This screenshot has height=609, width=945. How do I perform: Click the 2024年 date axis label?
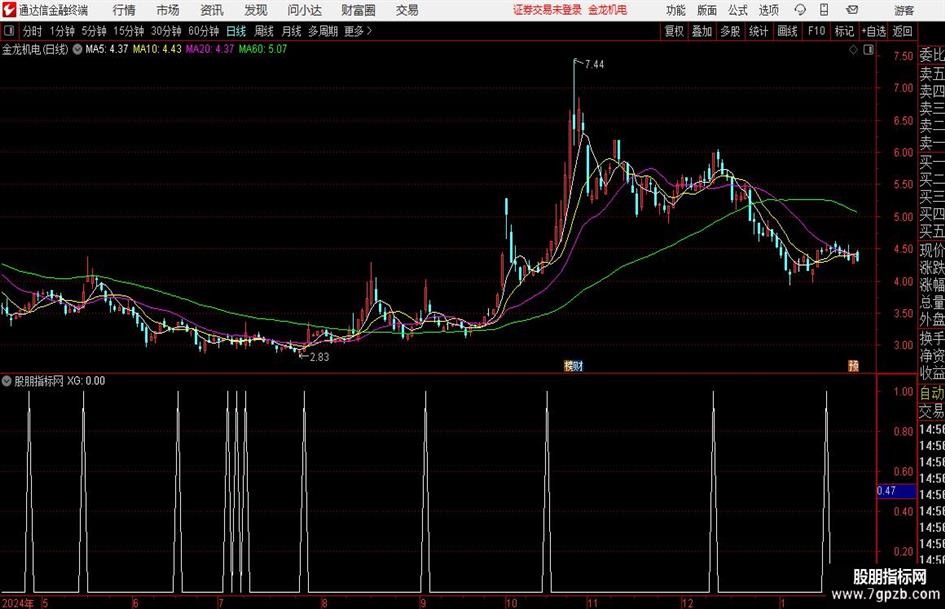pyautogui.click(x=17, y=603)
